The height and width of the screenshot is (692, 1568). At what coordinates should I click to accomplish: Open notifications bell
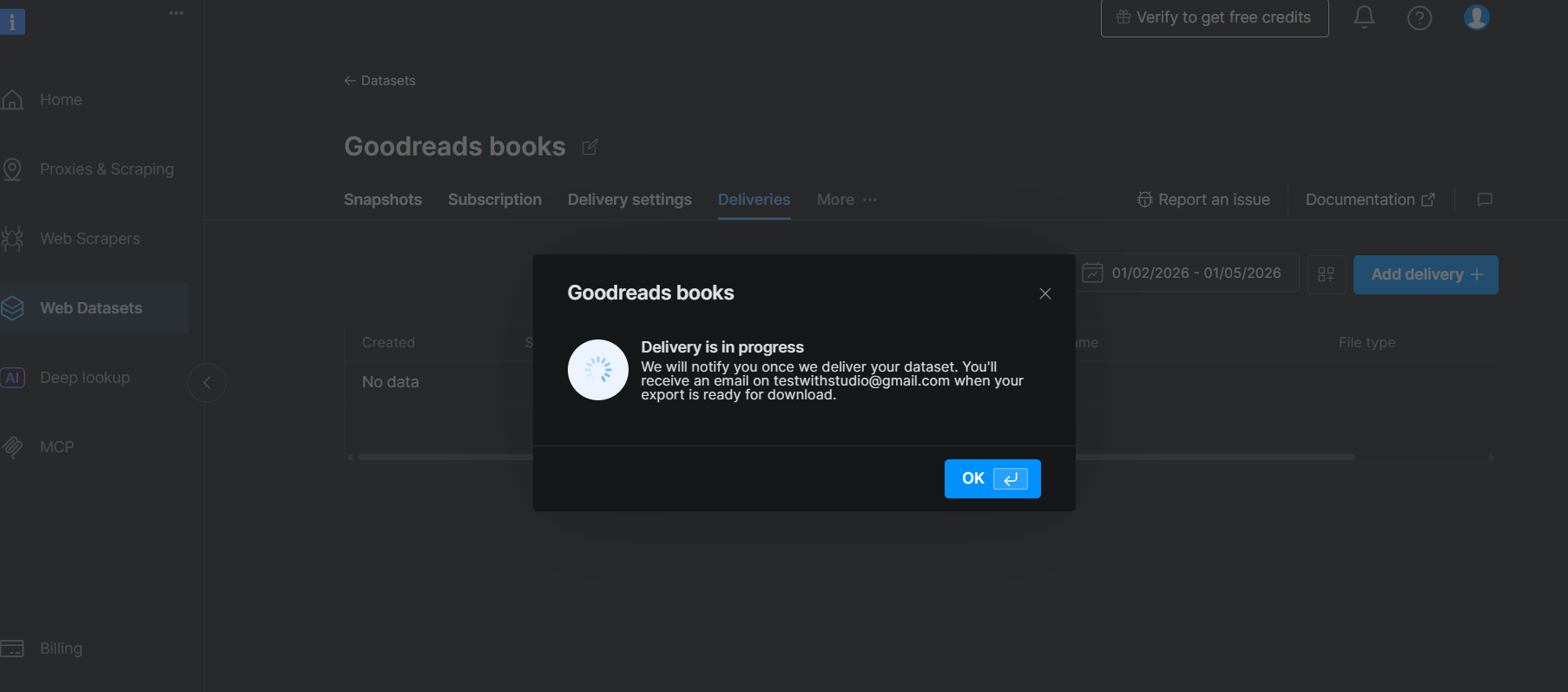coord(1364,17)
